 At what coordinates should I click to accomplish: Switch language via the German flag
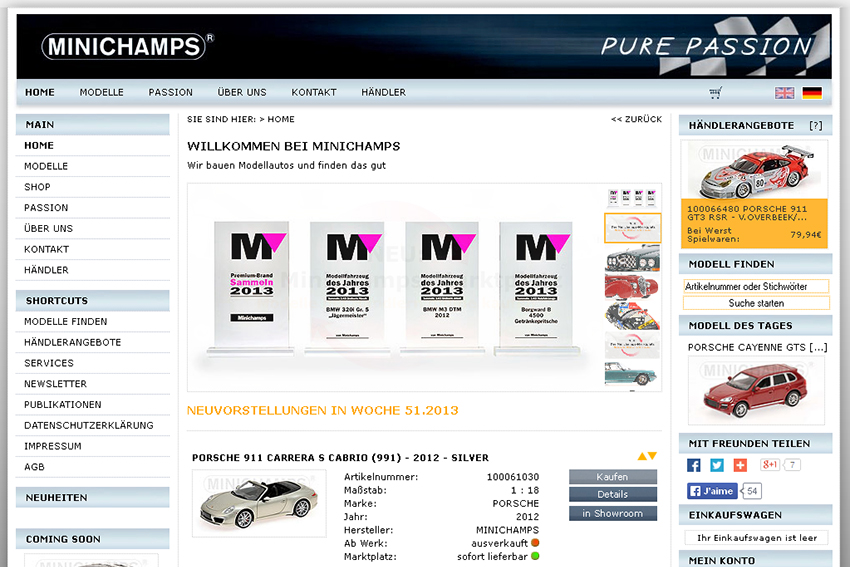[812, 93]
